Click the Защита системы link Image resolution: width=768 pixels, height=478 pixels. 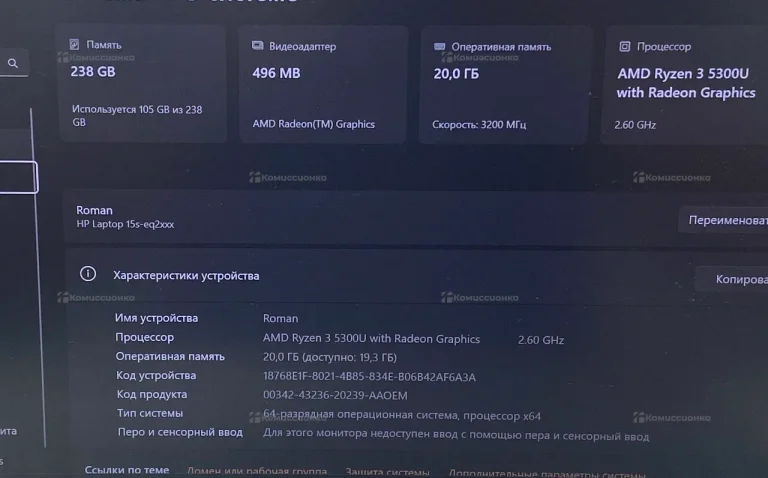(x=387, y=472)
